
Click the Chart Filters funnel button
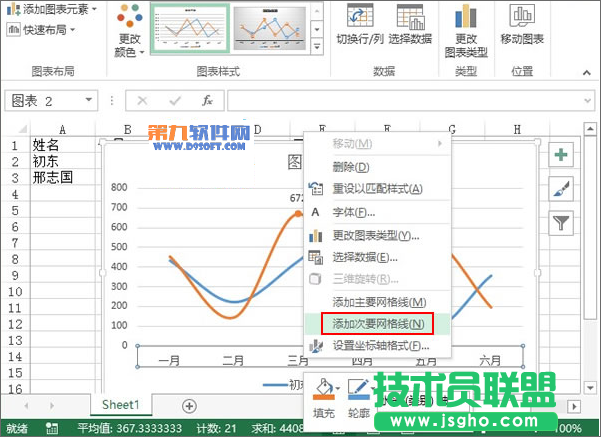[x=561, y=222]
